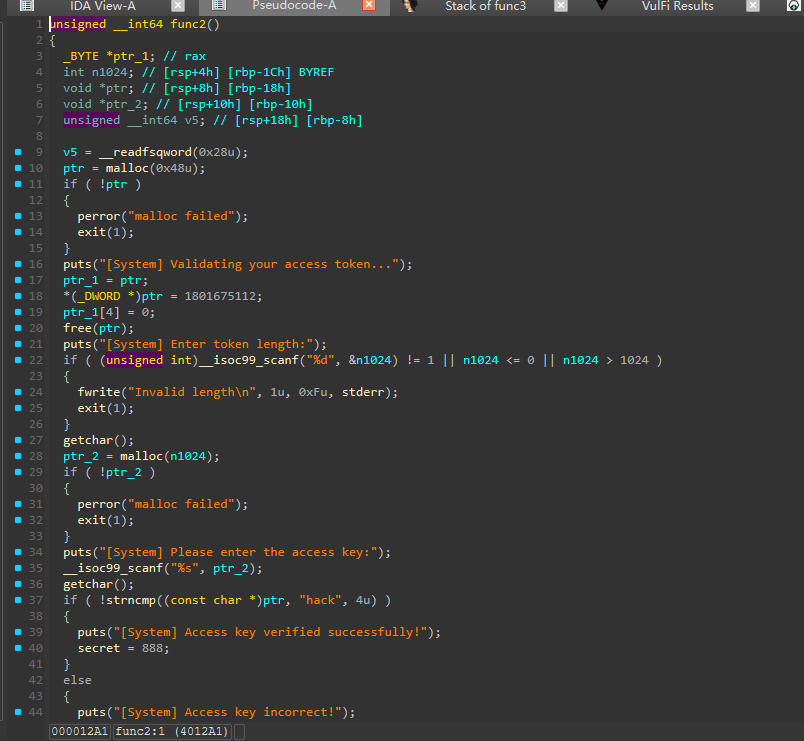Toggle breakpoint dot on line 16
The image size is (804, 741).
coord(18,264)
